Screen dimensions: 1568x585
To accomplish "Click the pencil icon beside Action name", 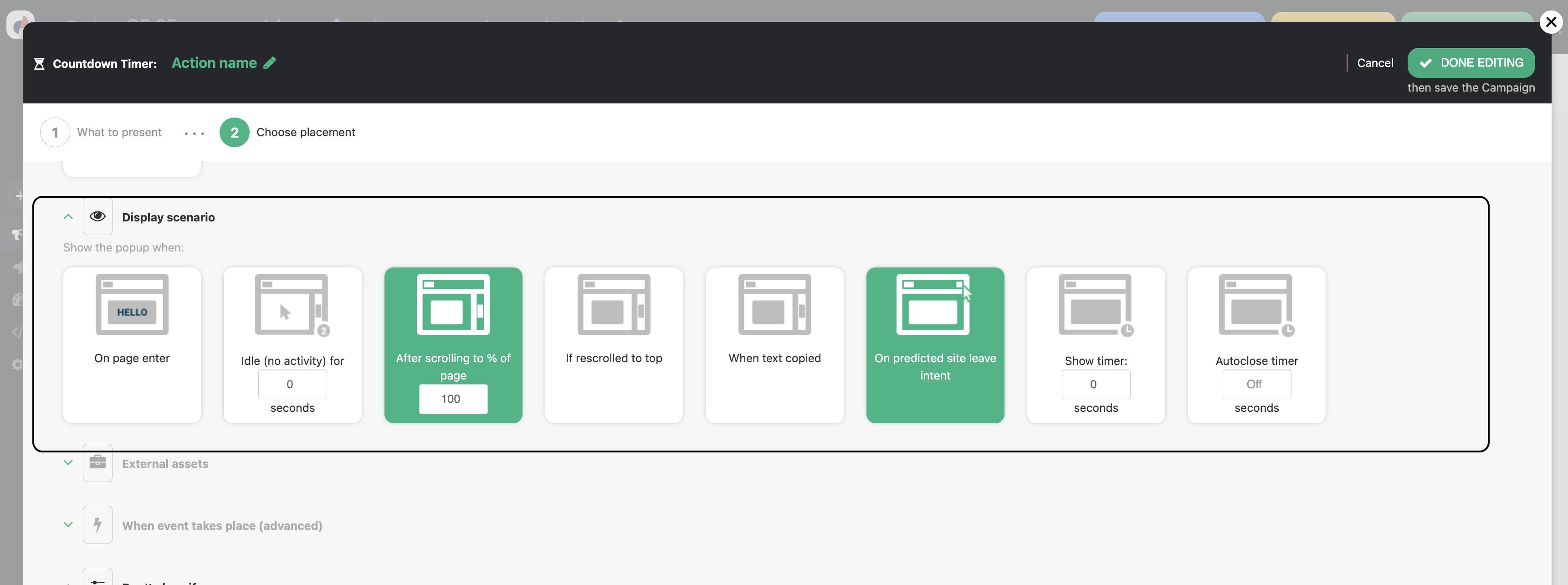I will 270,63.
